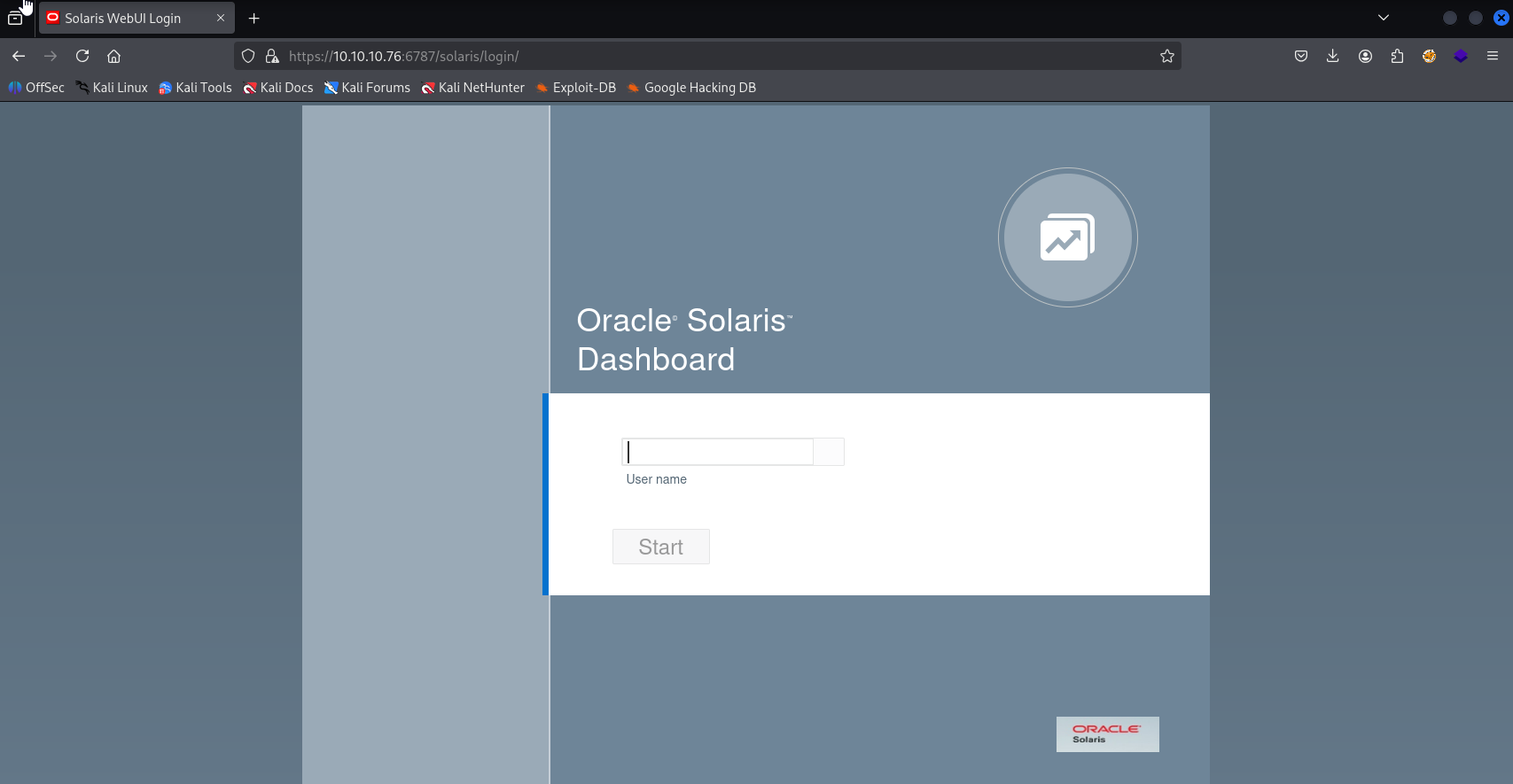Go back with the browser back arrow
Viewport: 1513px width, 784px height.
(x=19, y=56)
